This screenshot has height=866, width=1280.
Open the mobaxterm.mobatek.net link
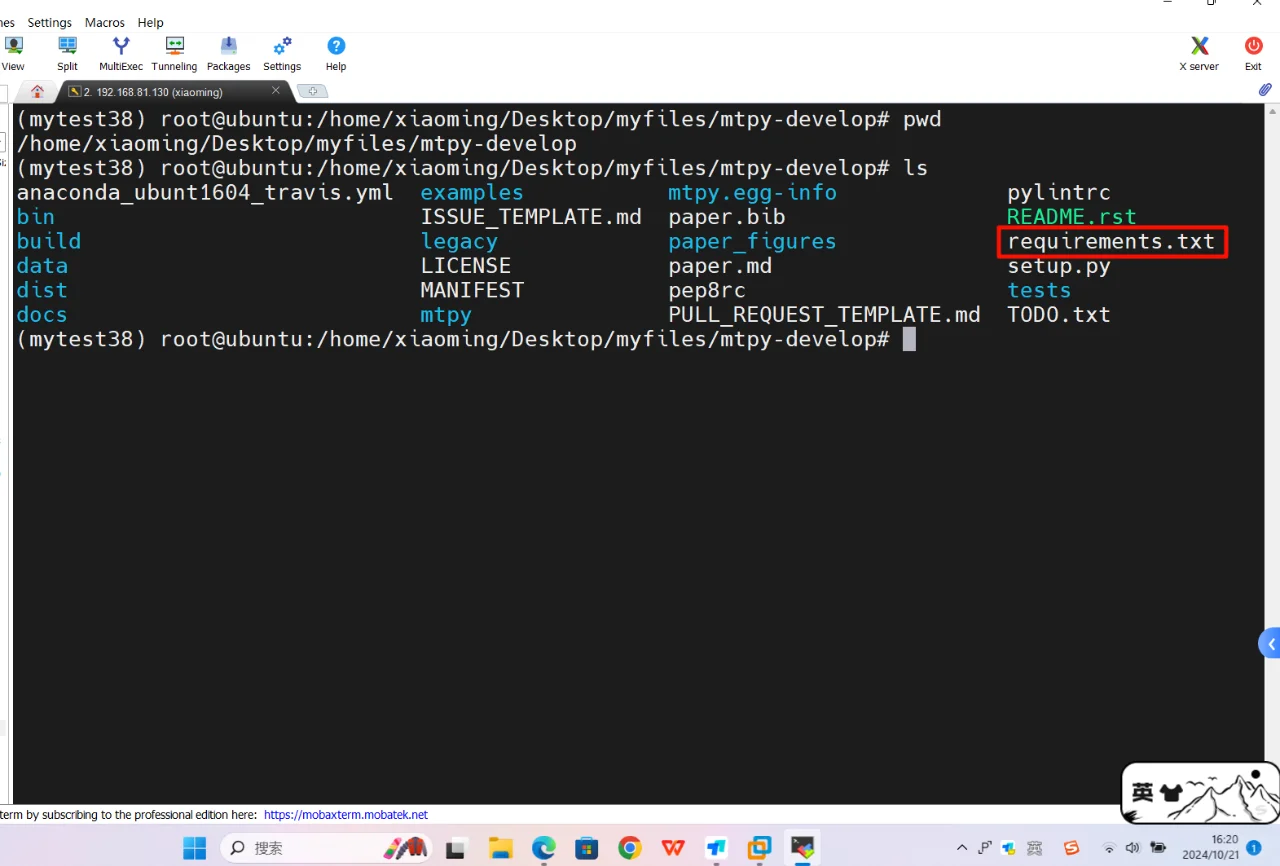pyautogui.click(x=346, y=815)
